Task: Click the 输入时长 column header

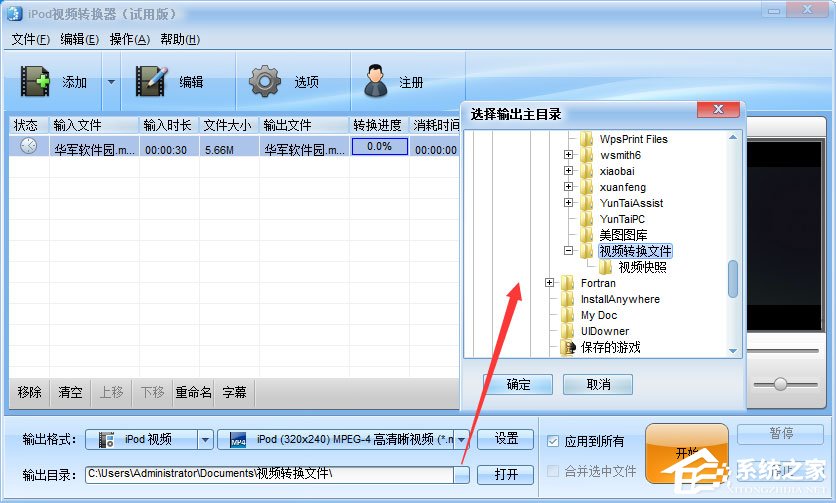Action: 167,125
